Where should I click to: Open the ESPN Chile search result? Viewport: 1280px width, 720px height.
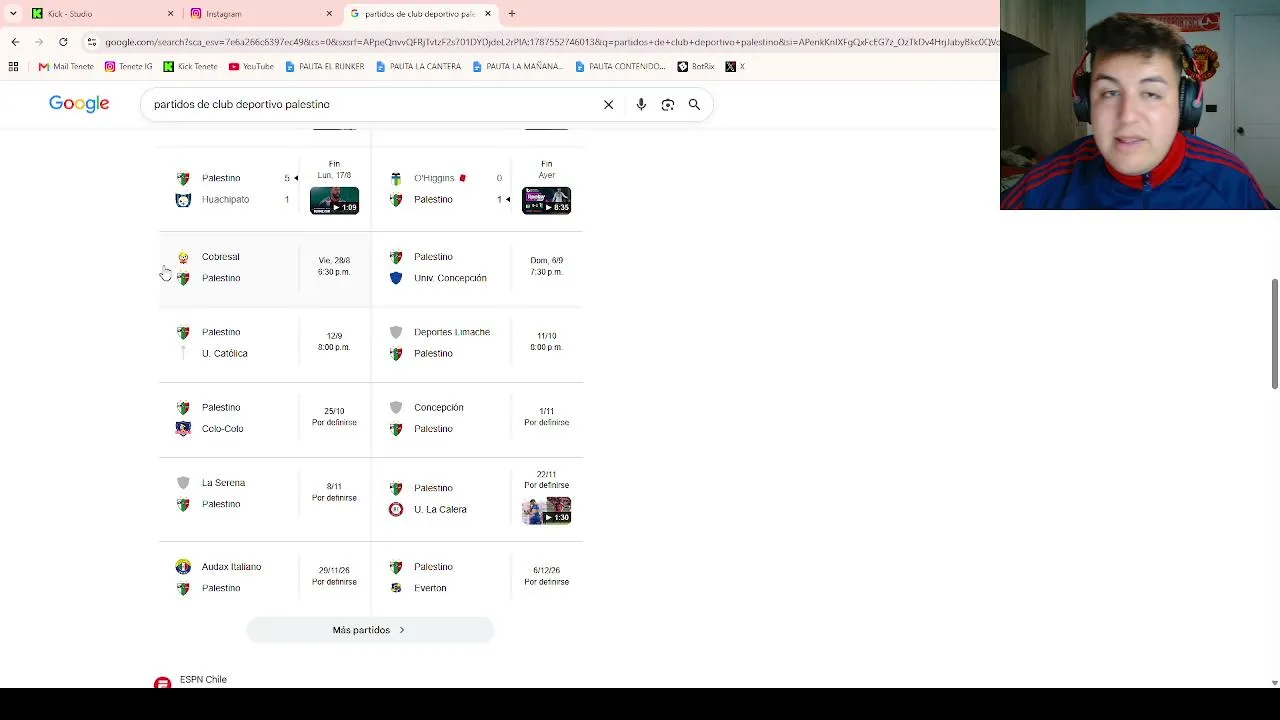203,680
